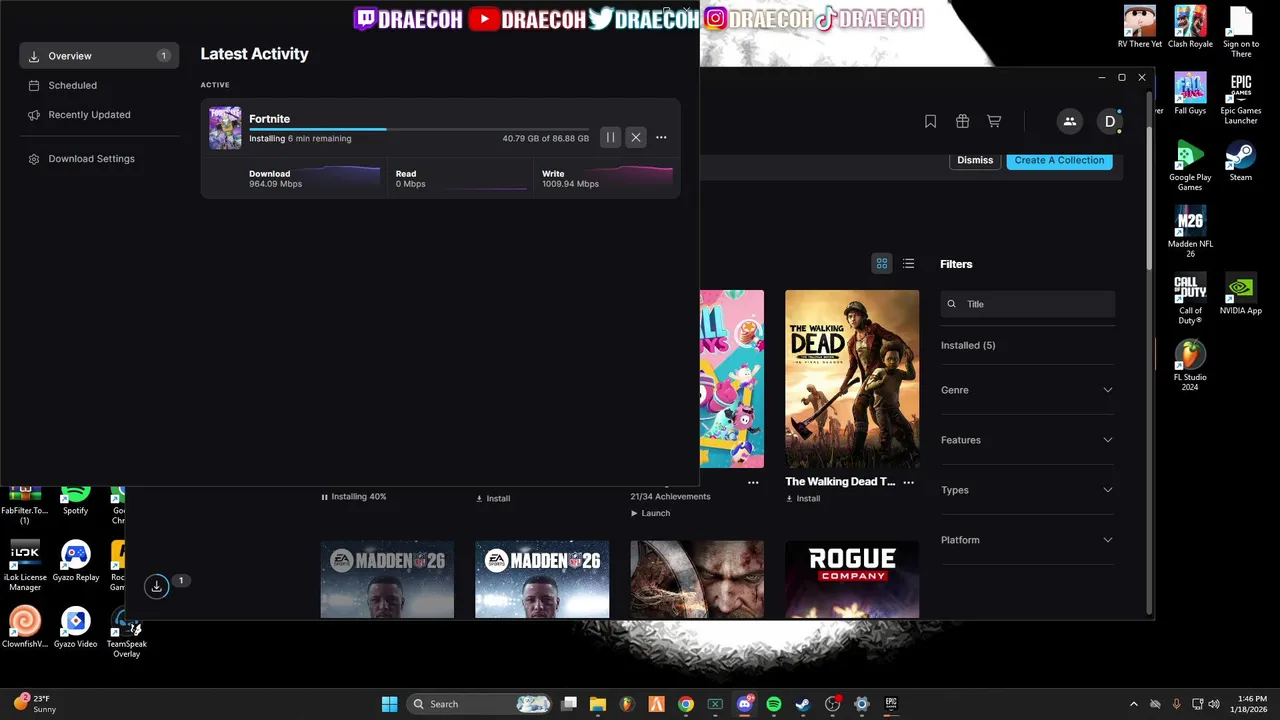Switch library to list view
This screenshot has width=1280, height=720.
(x=908, y=264)
